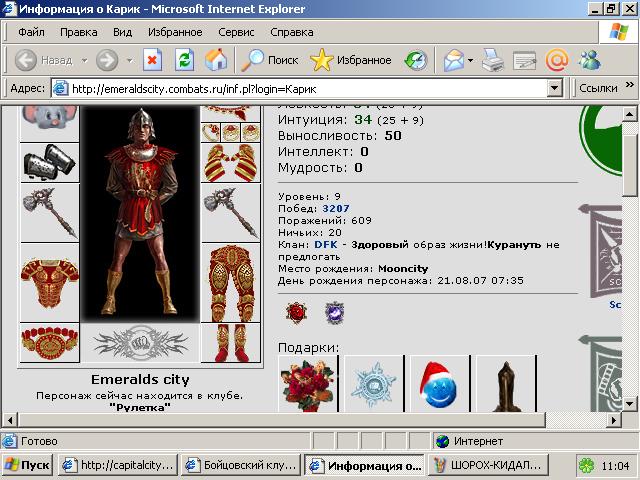Viewport: 640px width, 480px height.
Task: Open the Mail envelope icon
Action: pyautogui.click(x=454, y=60)
